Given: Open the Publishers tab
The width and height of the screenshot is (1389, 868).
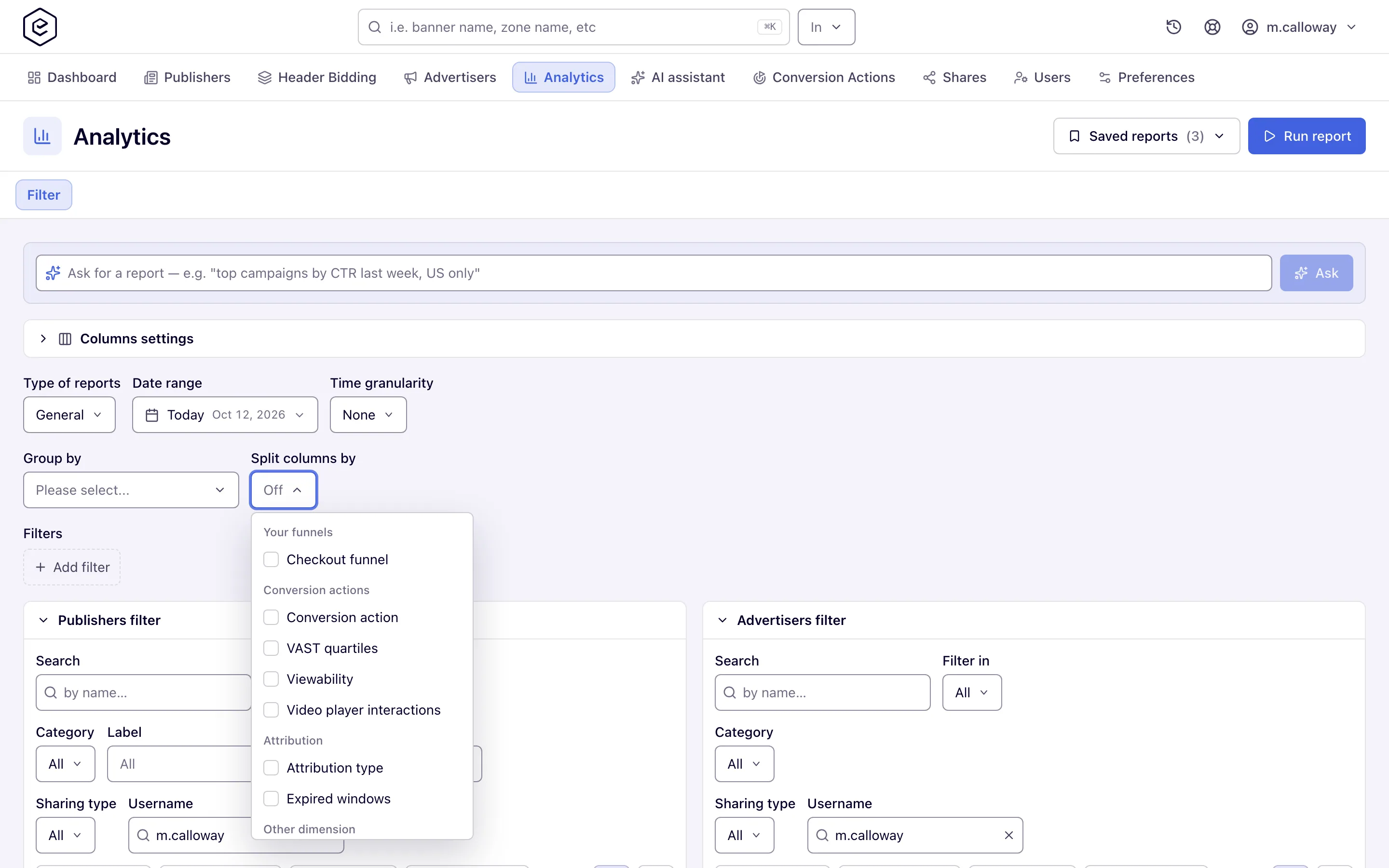Looking at the screenshot, I should (x=187, y=78).
